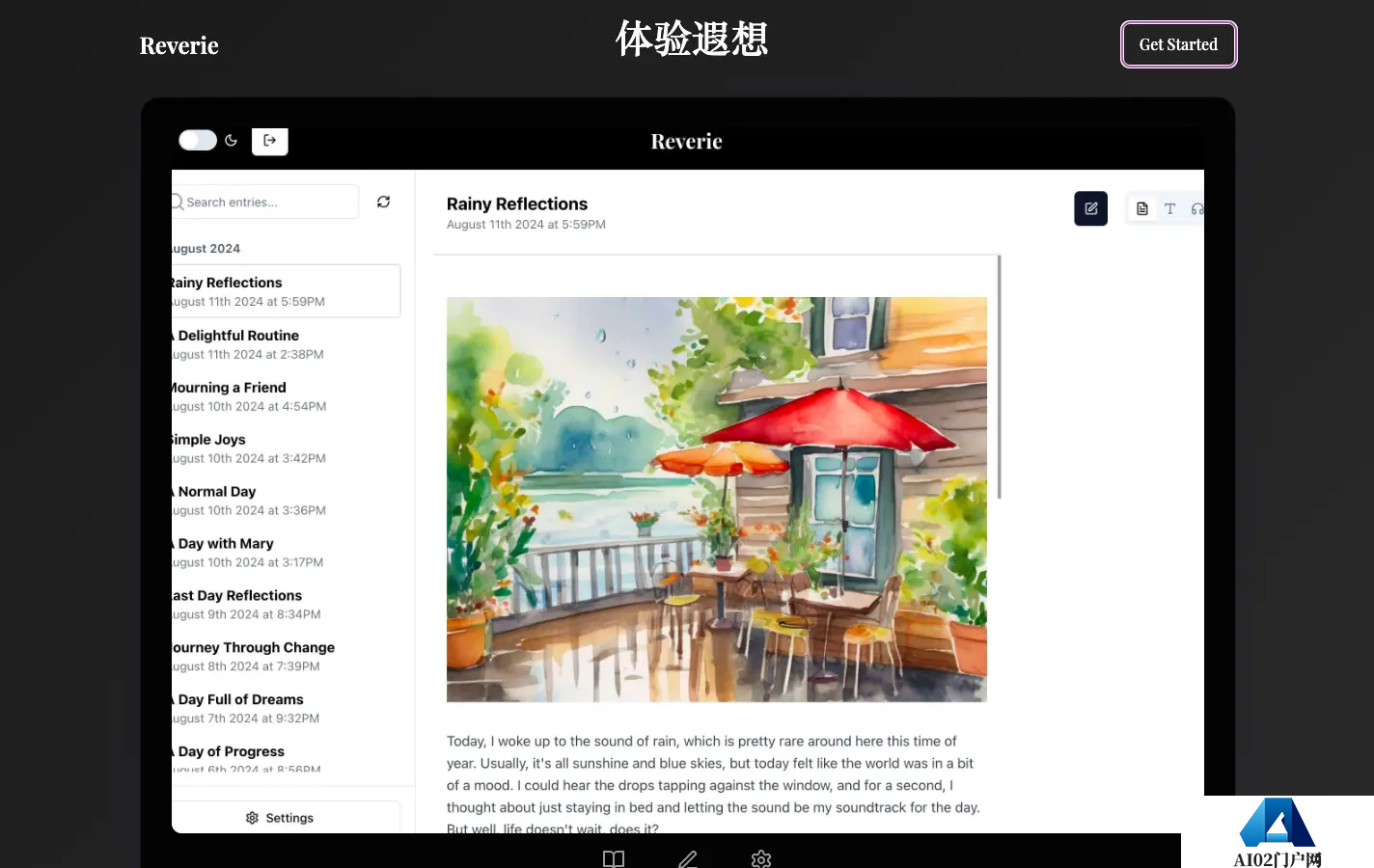Image resolution: width=1374 pixels, height=868 pixels.
Task: Click the pen icon in bottom bar
Action: point(688,858)
